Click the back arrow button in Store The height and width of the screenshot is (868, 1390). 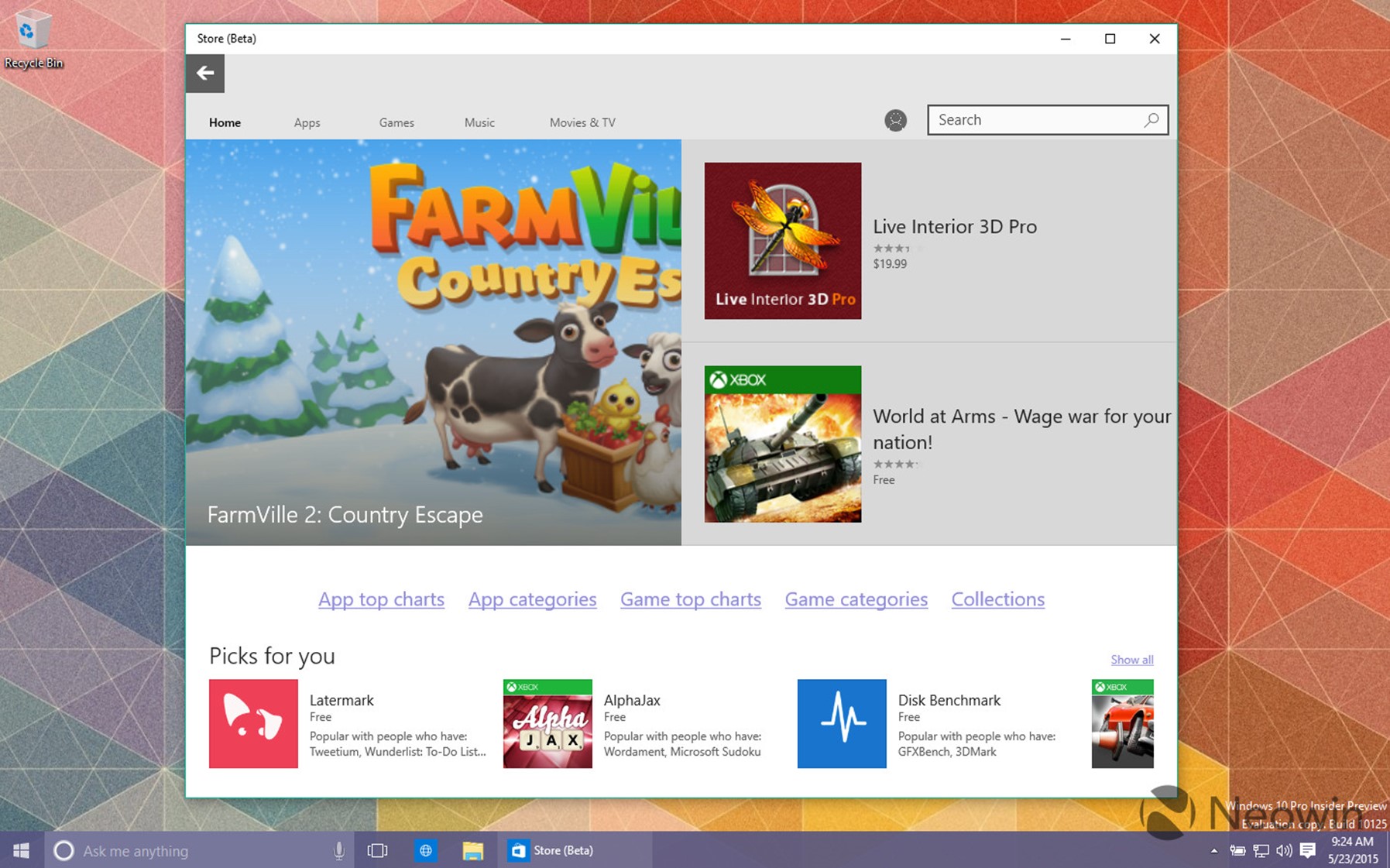pyautogui.click(x=204, y=74)
